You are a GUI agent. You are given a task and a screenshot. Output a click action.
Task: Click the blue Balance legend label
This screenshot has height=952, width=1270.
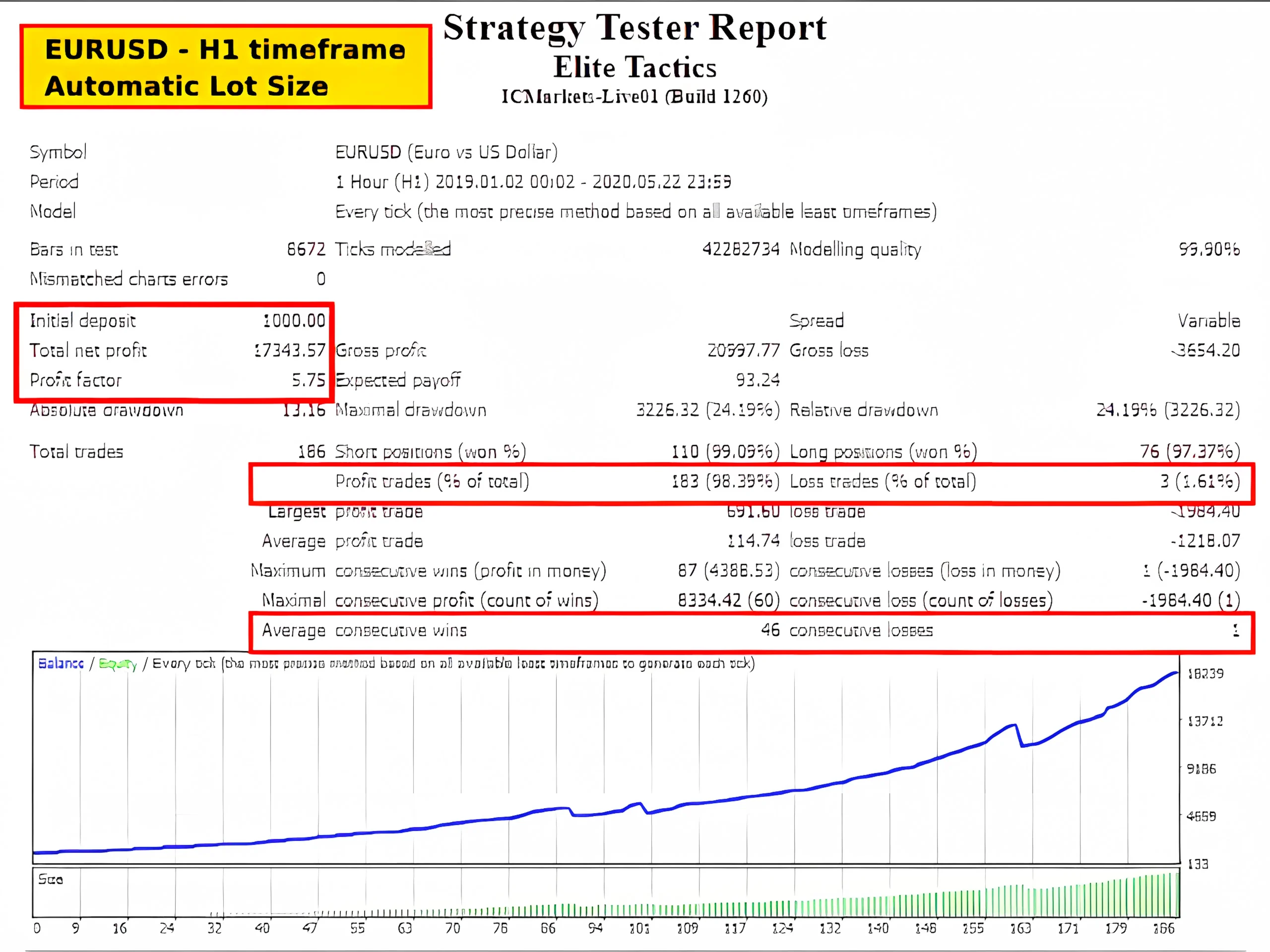click(61, 663)
